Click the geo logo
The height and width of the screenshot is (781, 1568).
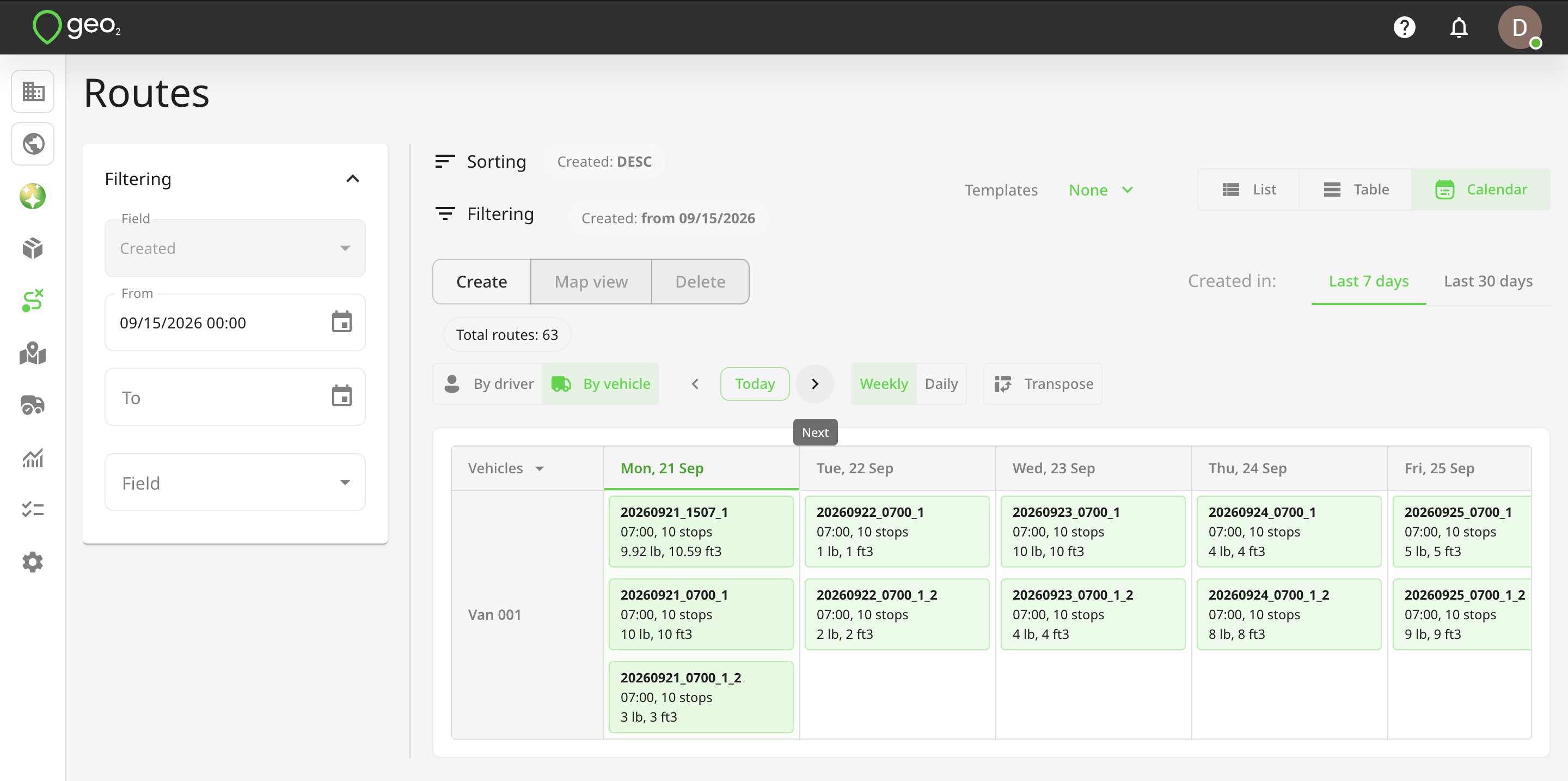(x=77, y=27)
